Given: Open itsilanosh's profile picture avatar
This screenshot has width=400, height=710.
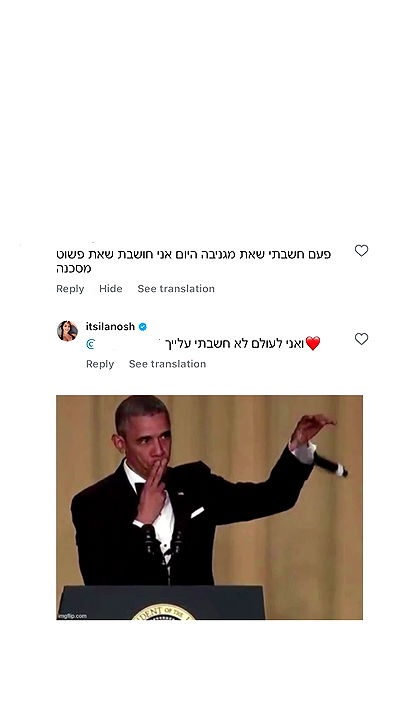Looking at the screenshot, I should [x=67, y=331].
